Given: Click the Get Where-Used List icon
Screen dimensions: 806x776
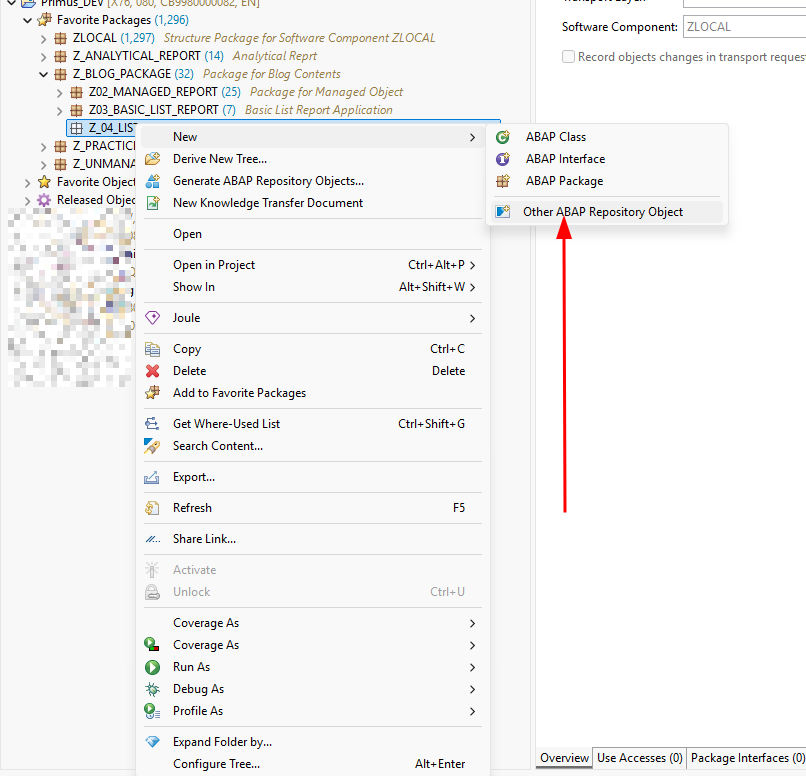Looking at the screenshot, I should point(153,424).
